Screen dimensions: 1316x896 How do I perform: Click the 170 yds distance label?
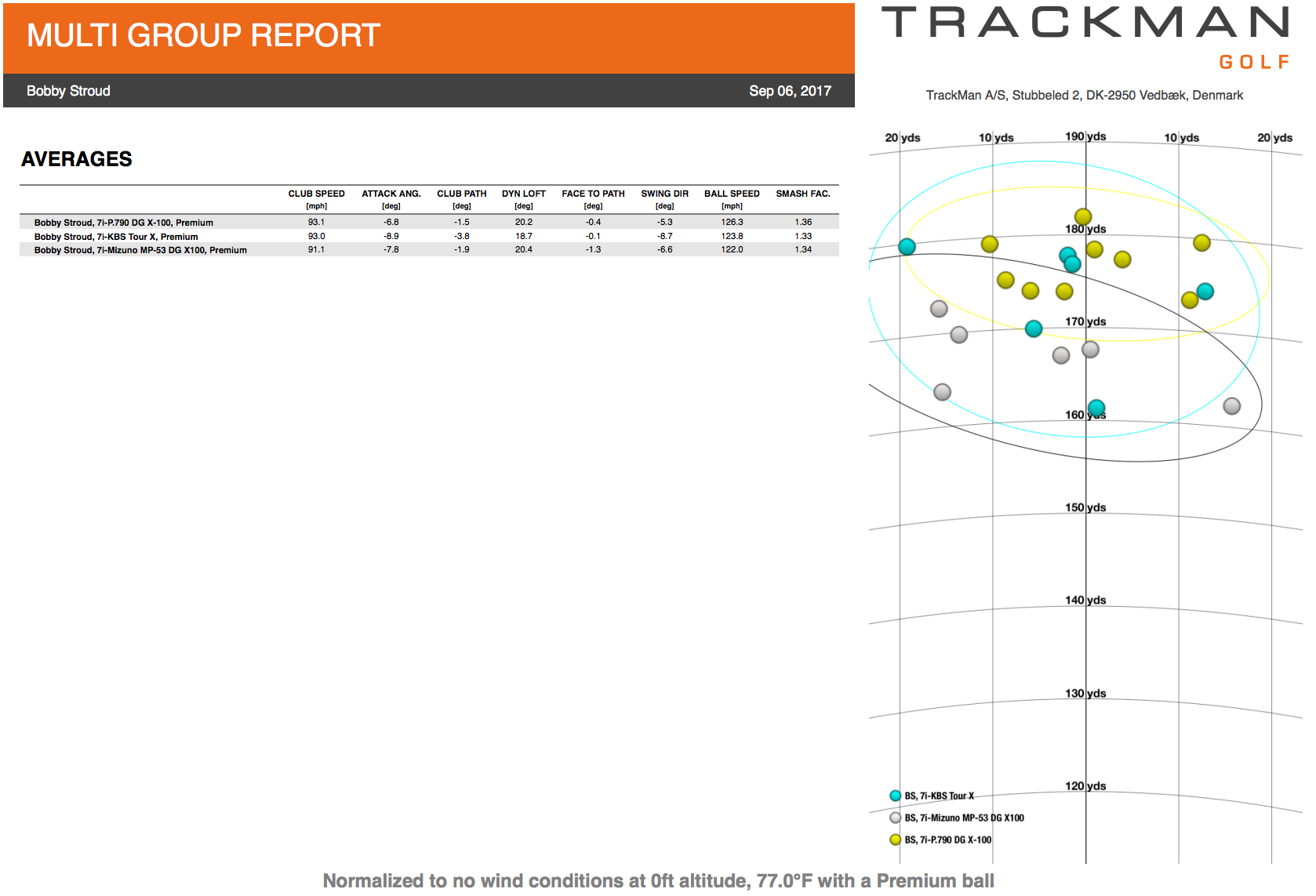tap(1085, 322)
